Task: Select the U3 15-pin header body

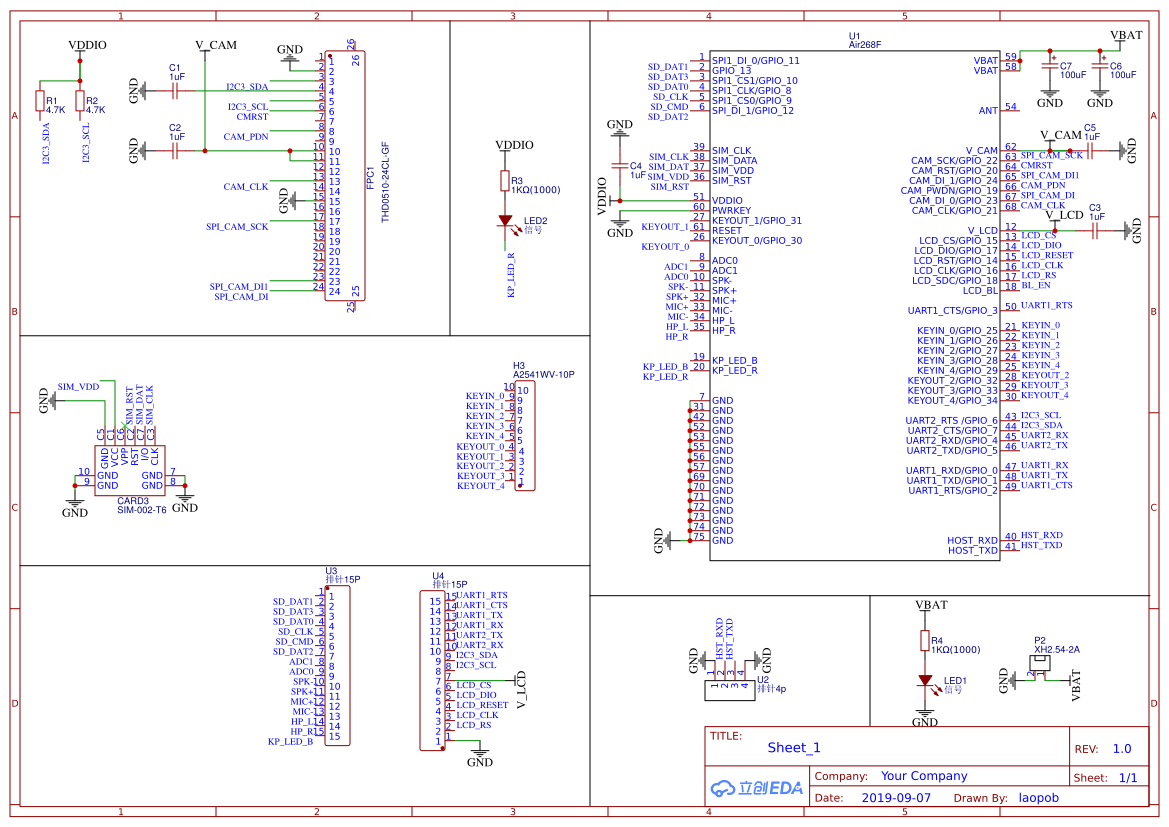Action: click(x=338, y=666)
